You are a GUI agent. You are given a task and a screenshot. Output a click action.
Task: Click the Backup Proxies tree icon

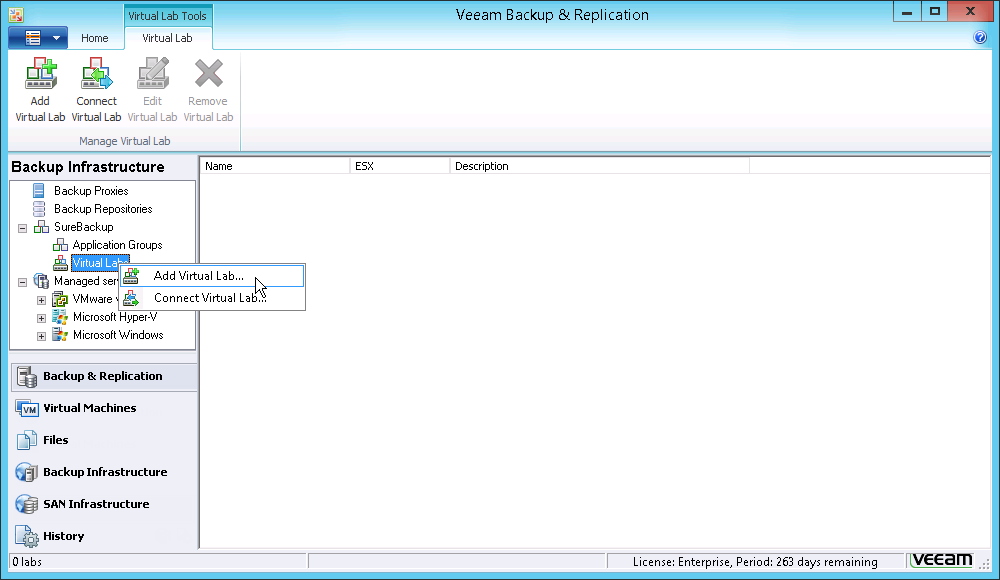39,191
